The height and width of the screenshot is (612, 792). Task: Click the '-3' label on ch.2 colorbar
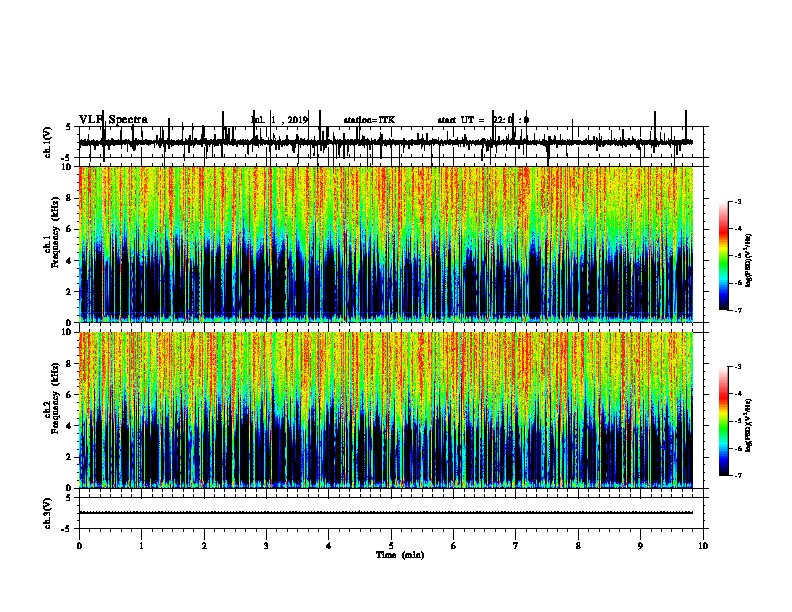737,367
